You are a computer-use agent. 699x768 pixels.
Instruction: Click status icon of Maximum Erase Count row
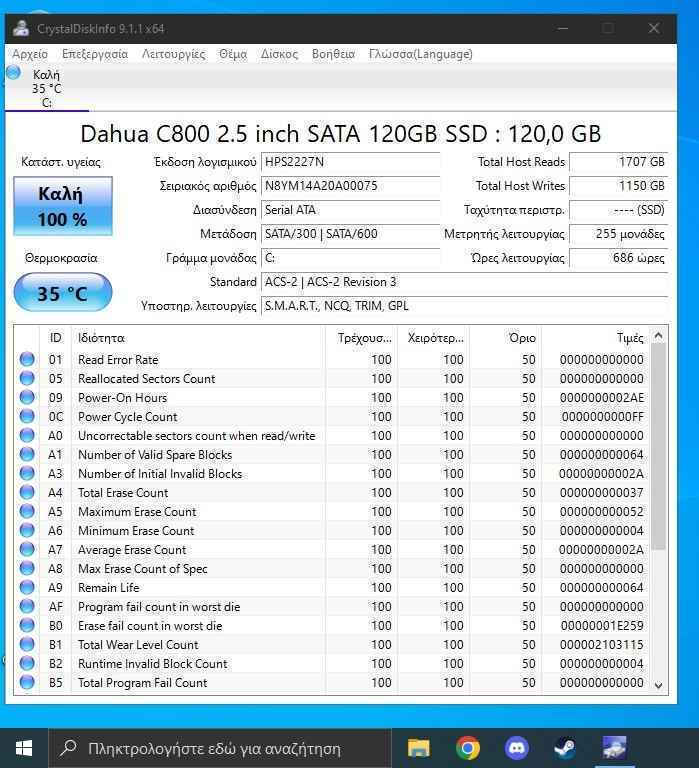(x=27, y=511)
